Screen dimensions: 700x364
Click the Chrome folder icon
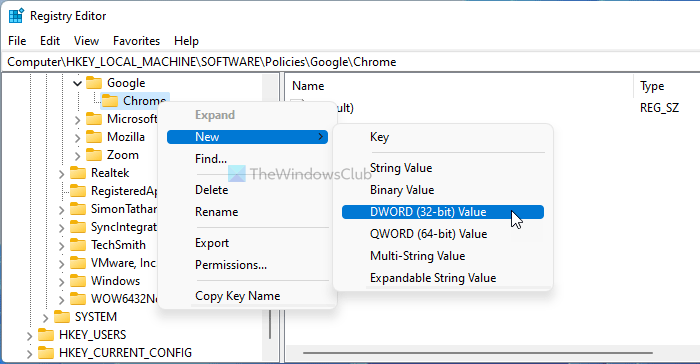[x=110, y=100]
